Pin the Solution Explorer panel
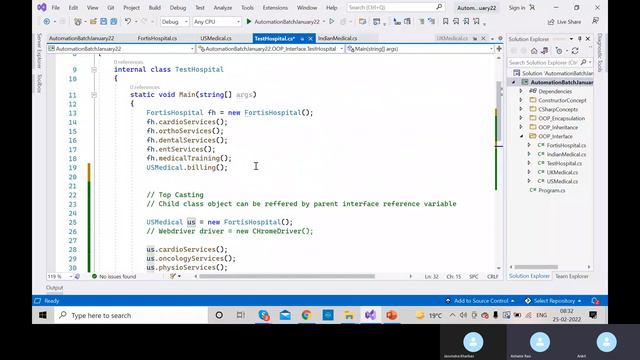 pyautogui.click(x=580, y=39)
